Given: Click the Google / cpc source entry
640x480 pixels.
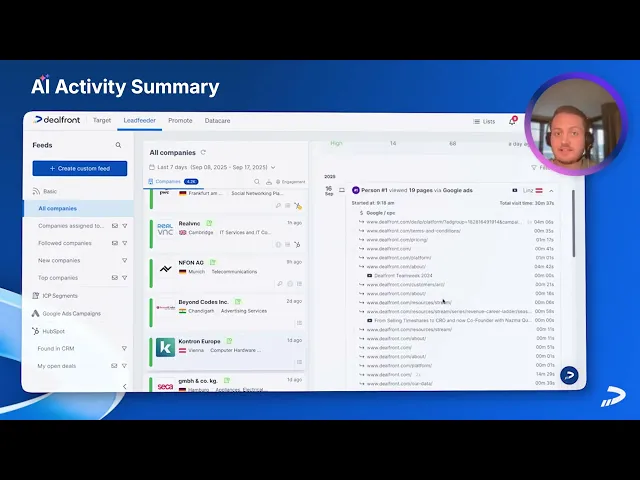Looking at the screenshot, I should [x=380, y=213].
